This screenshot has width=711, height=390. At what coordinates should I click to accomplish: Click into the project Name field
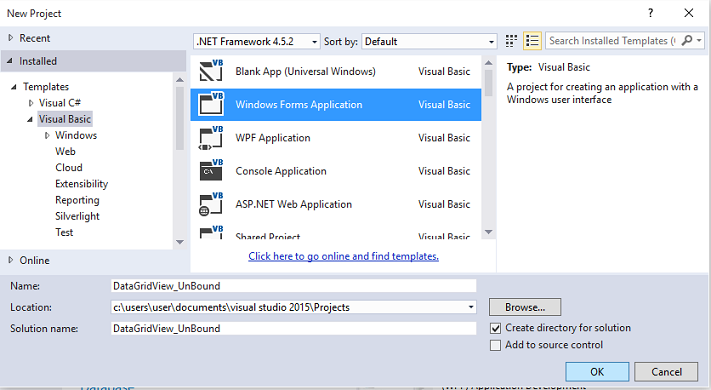(293, 286)
